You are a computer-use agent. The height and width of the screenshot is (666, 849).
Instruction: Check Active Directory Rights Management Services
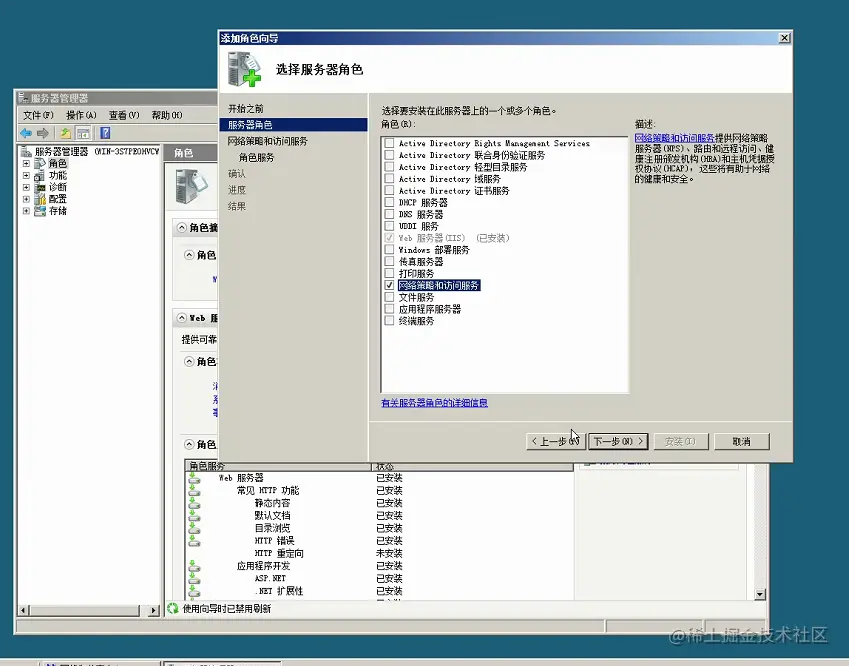(389, 143)
